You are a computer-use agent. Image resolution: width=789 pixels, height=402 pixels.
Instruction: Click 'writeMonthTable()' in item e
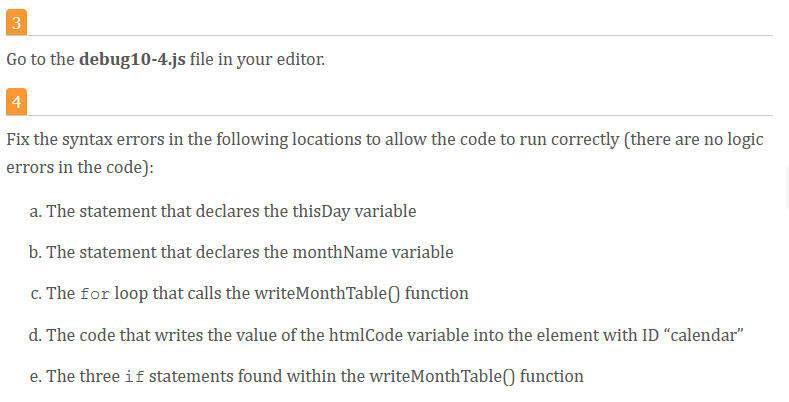click(x=442, y=376)
